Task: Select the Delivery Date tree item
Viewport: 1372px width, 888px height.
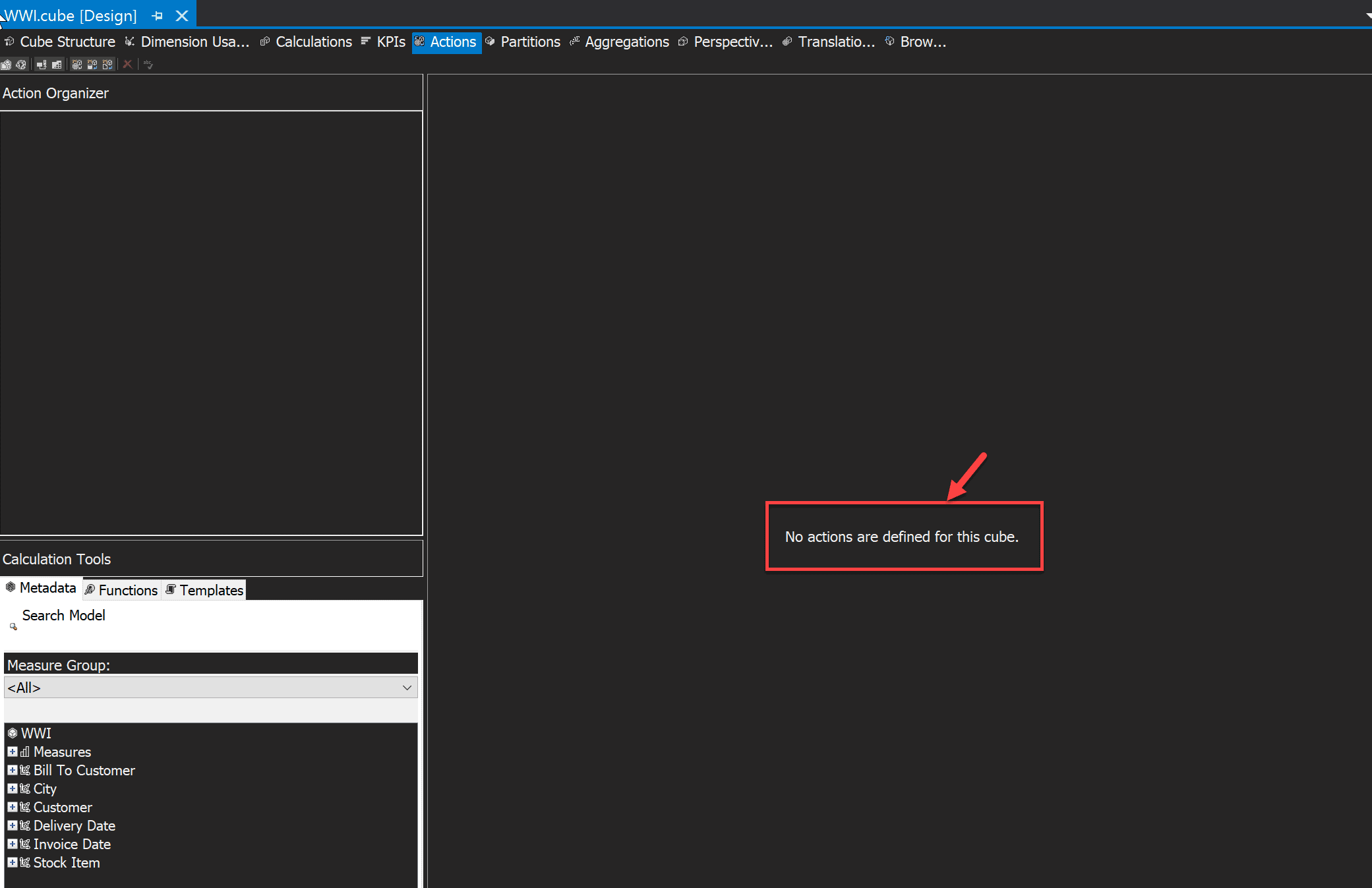Action: (74, 825)
